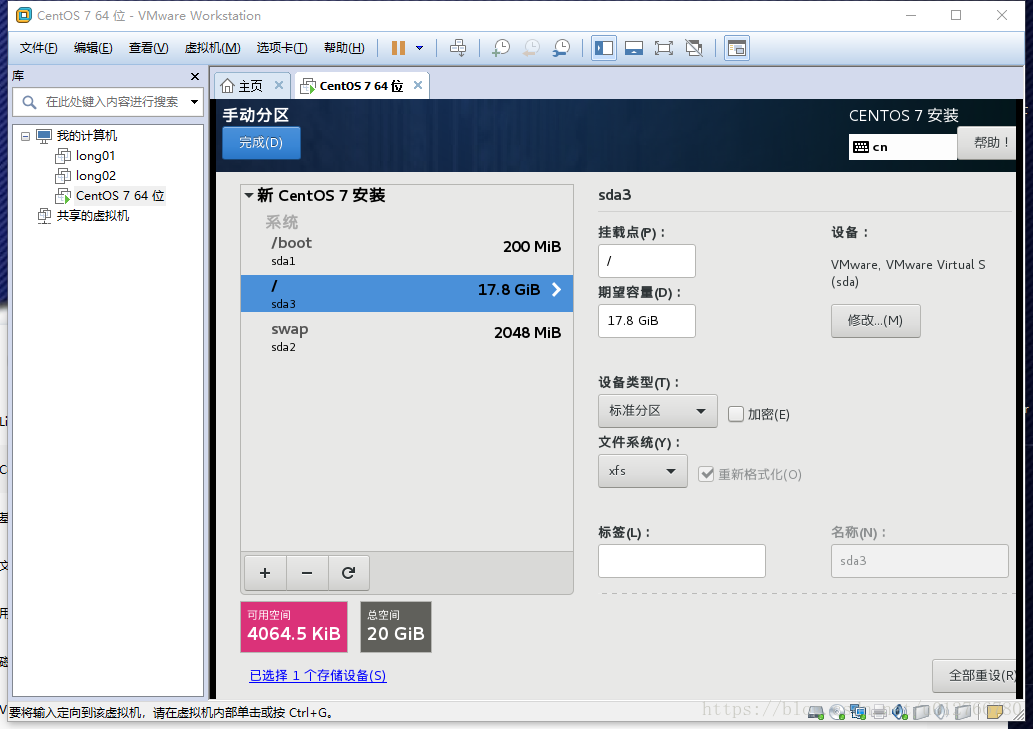Enter full screen mode icon
The height and width of the screenshot is (729, 1033).
point(663,48)
